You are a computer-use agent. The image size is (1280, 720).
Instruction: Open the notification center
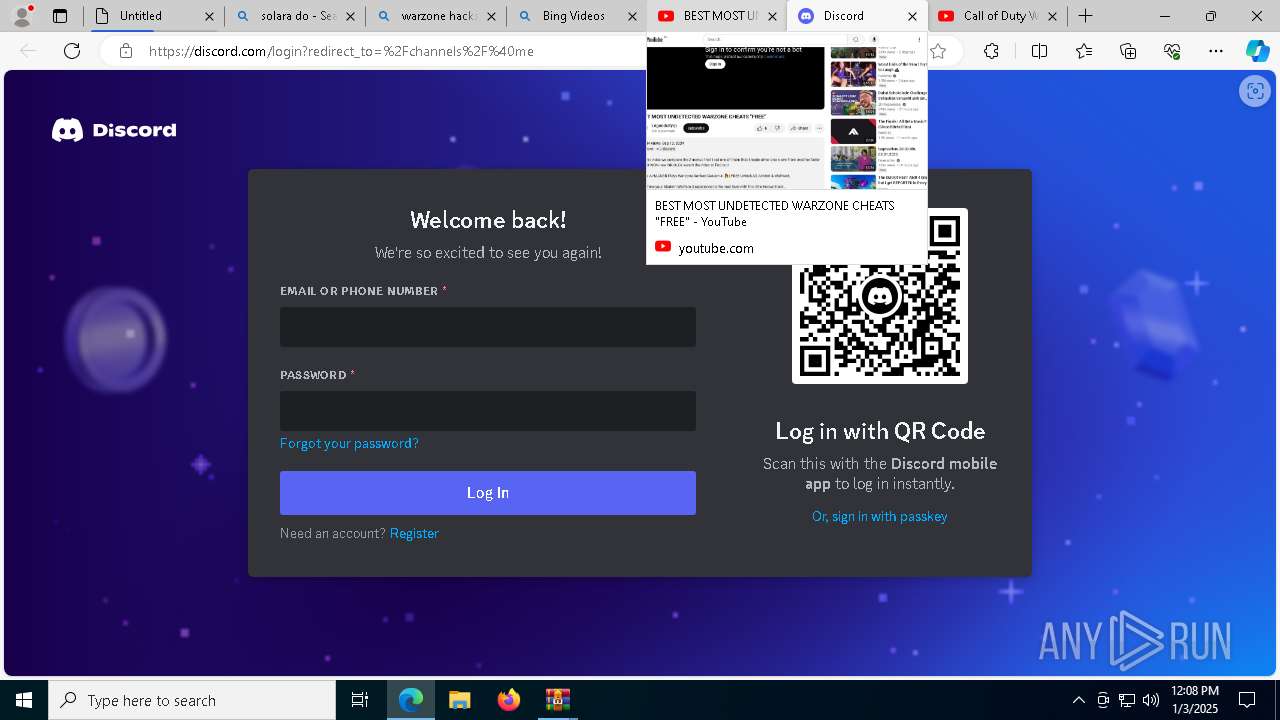click(x=1247, y=700)
